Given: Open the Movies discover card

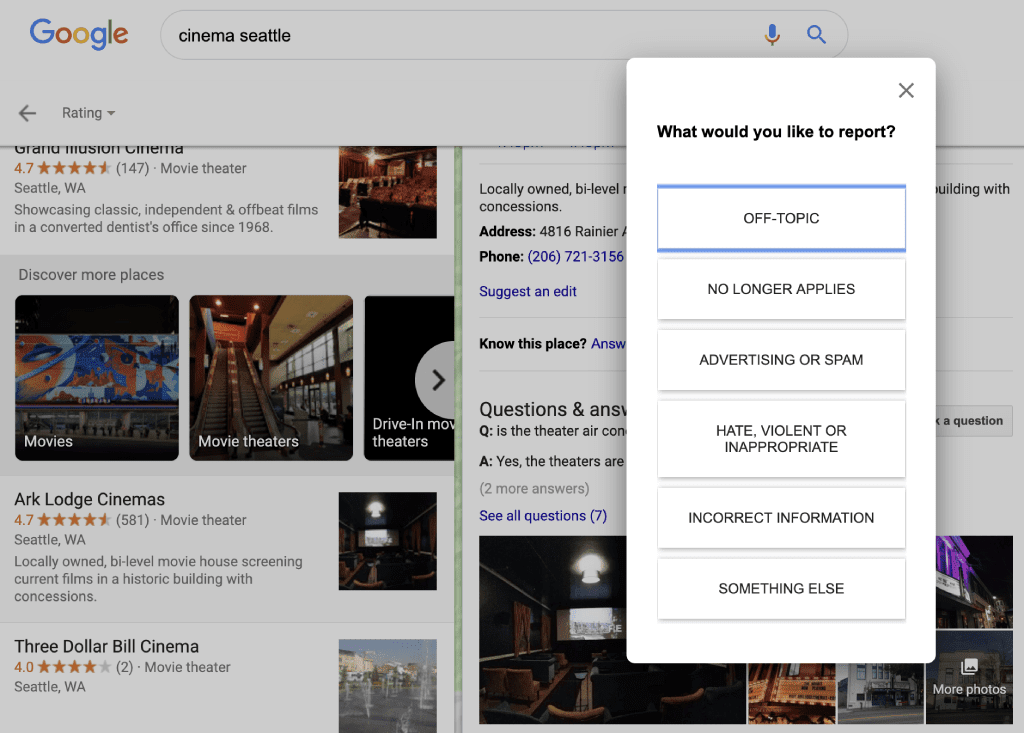Looking at the screenshot, I should (97, 378).
